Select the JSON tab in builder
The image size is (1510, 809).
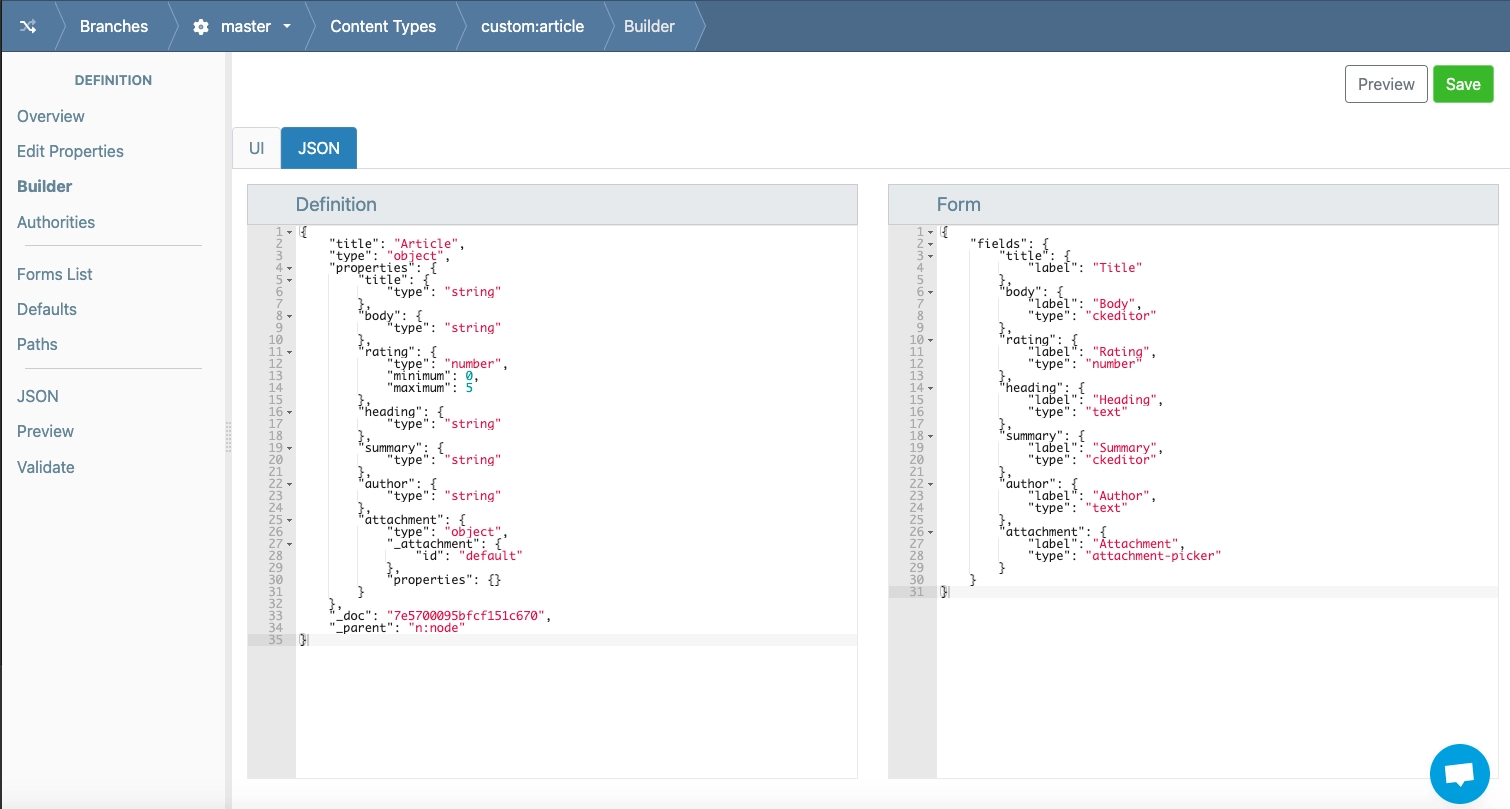click(319, 148)
